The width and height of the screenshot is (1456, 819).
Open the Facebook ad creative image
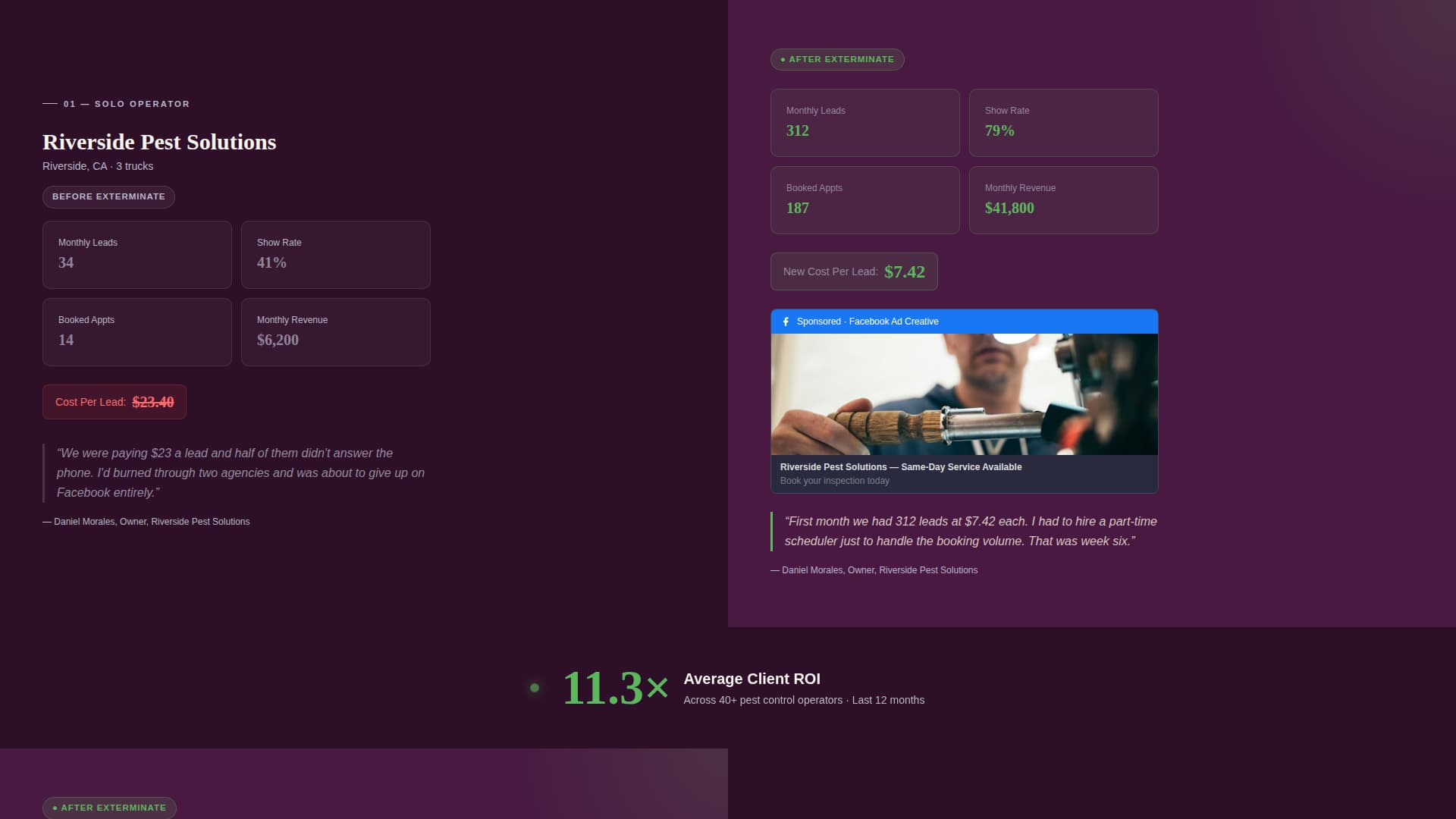click(x=964, y=394)
